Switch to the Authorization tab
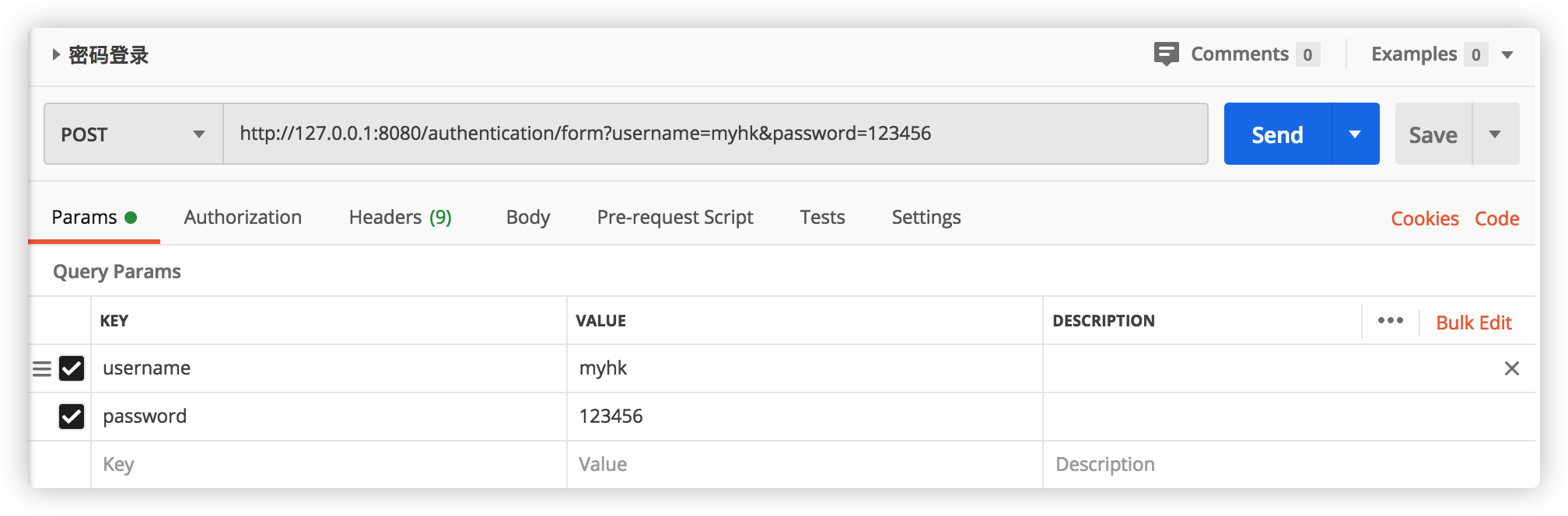 [243, 218]
